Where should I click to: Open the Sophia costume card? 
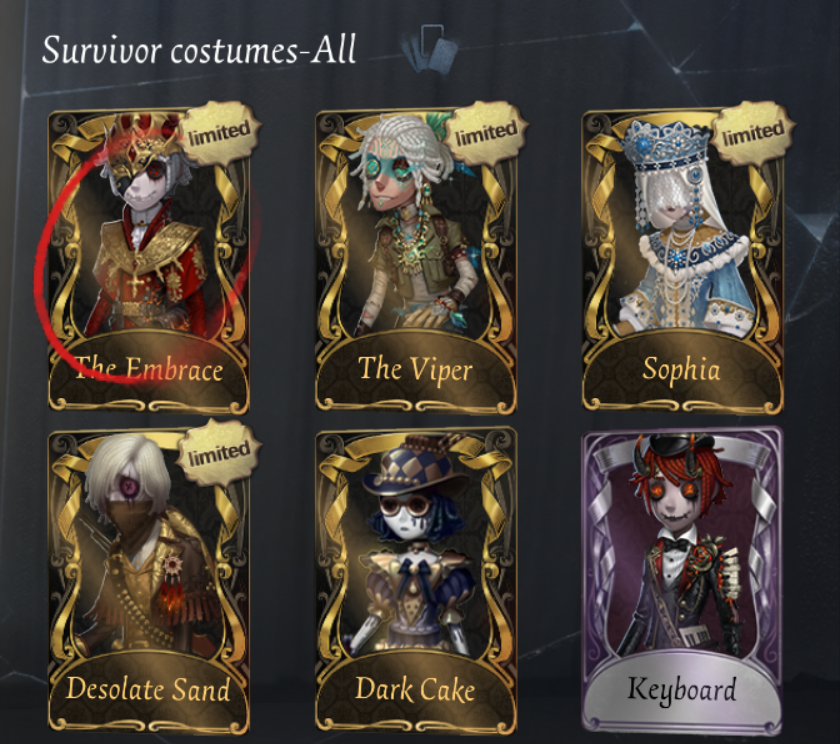[x=682, y=261]
